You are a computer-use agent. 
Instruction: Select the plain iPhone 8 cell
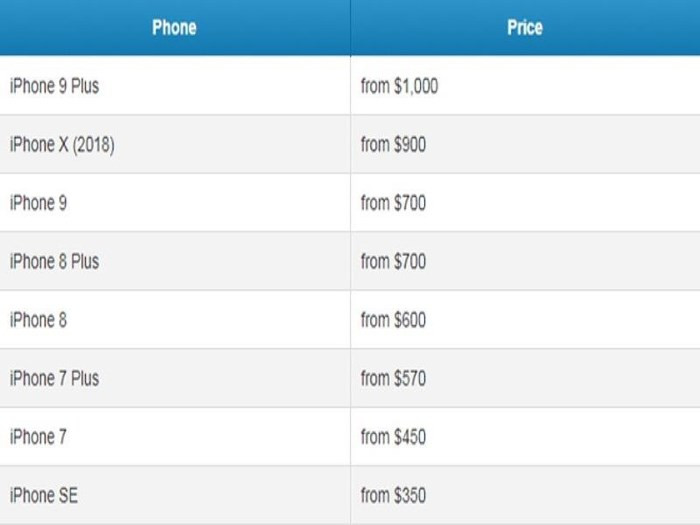pos(39,320)
